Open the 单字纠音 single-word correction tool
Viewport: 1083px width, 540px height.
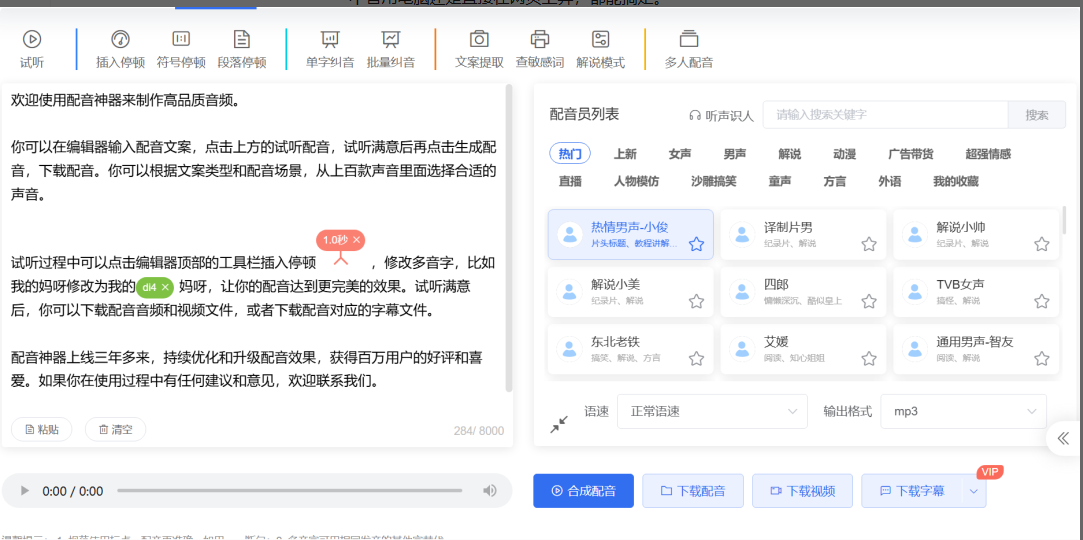330,50
